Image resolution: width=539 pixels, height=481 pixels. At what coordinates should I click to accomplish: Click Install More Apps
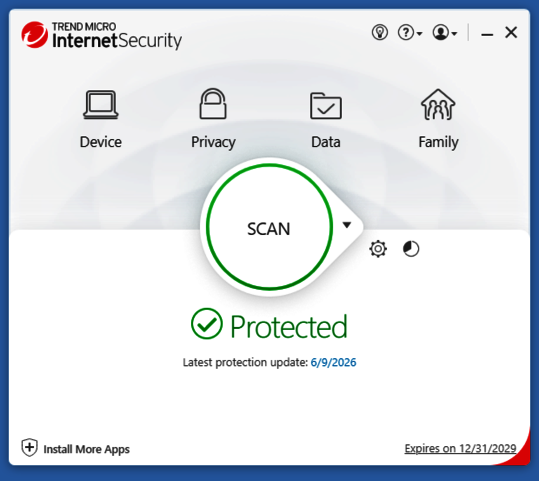[x=86, y=449]
